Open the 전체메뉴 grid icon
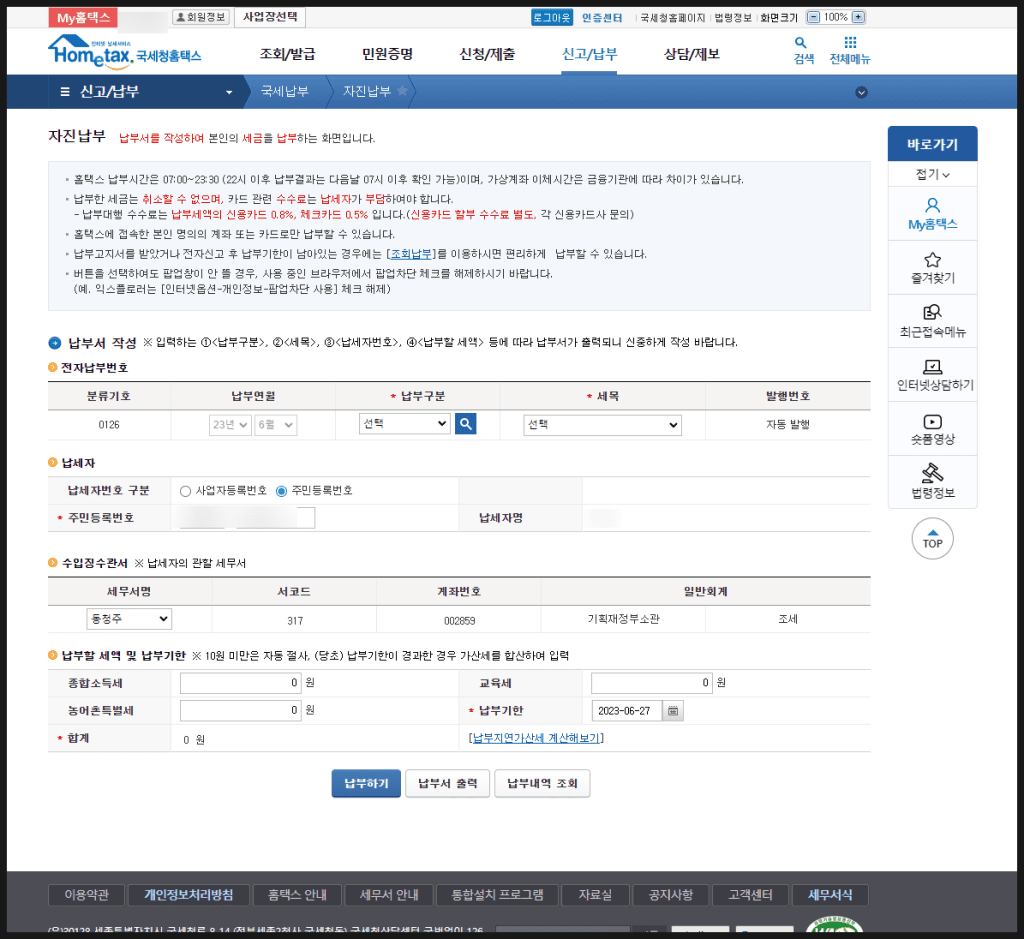Viewport: 1024px width, 939px height. coord(849,44)
